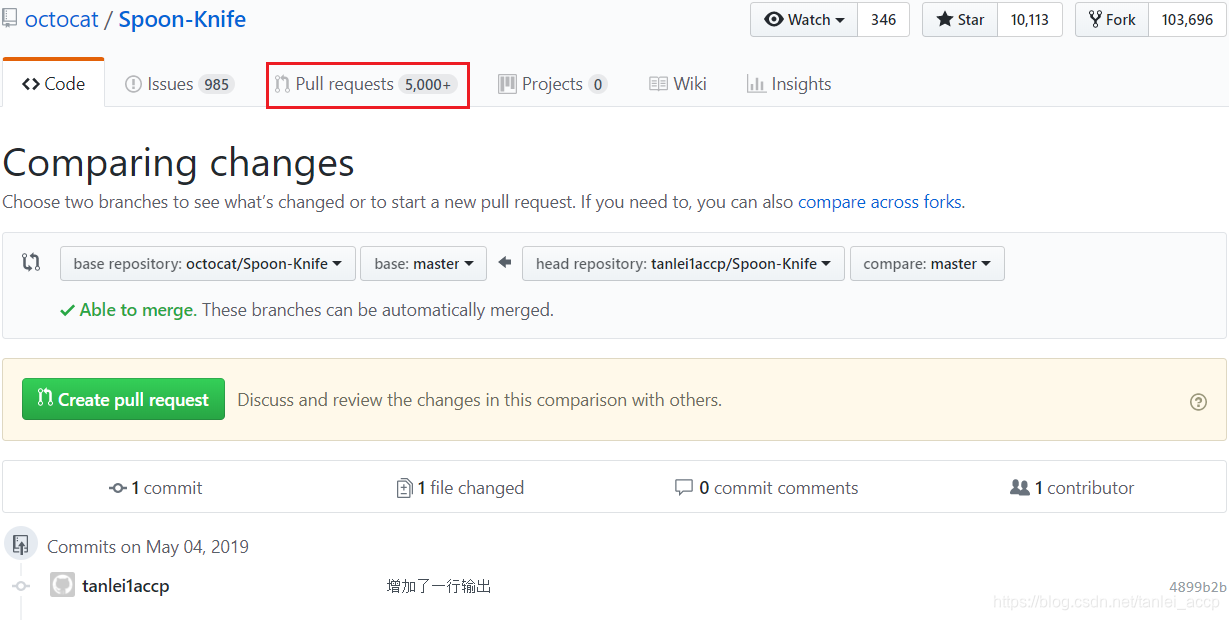Open the Watch dropdown button
This screenshot has height=620, width=1229.
[x=804, y=19]
